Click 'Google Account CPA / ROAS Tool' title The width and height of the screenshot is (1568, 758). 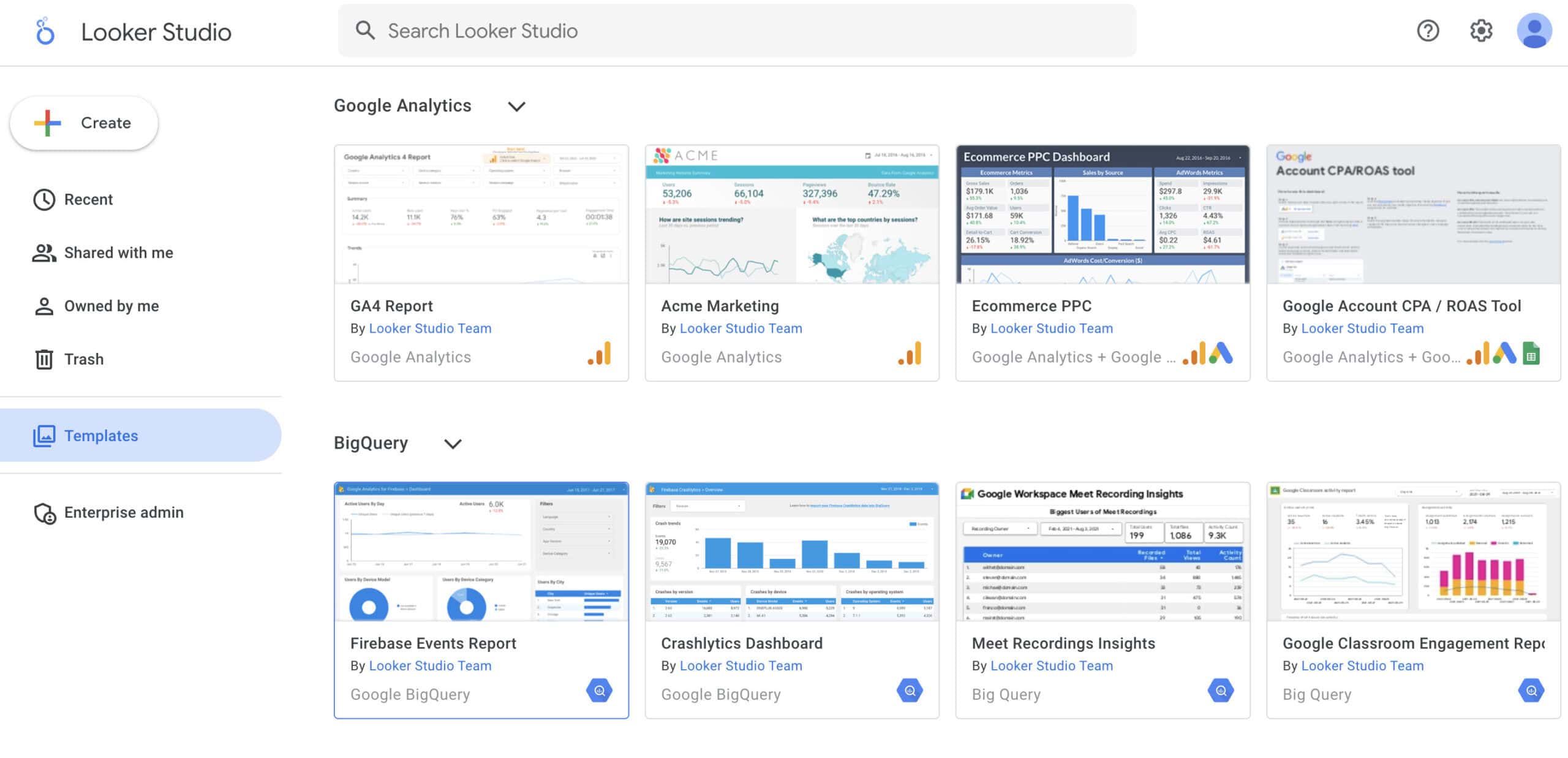(1401, 306)
